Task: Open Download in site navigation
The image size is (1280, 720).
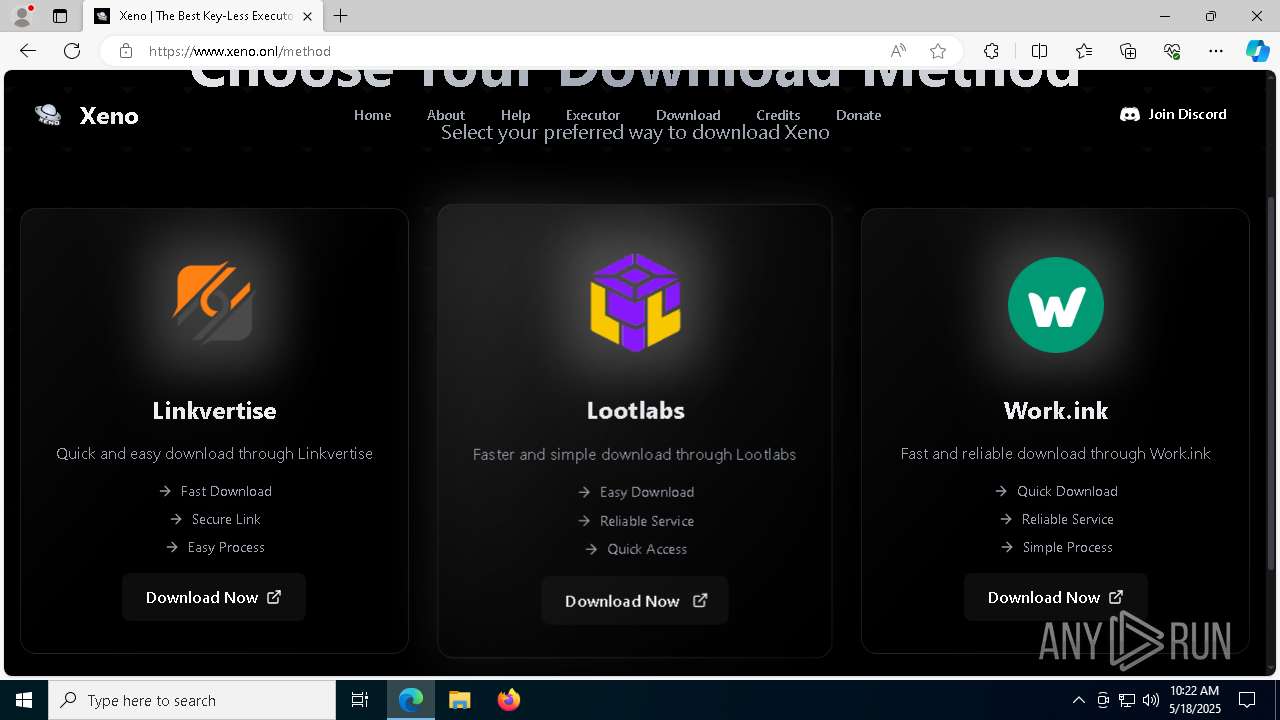Action: click(688, 115)
